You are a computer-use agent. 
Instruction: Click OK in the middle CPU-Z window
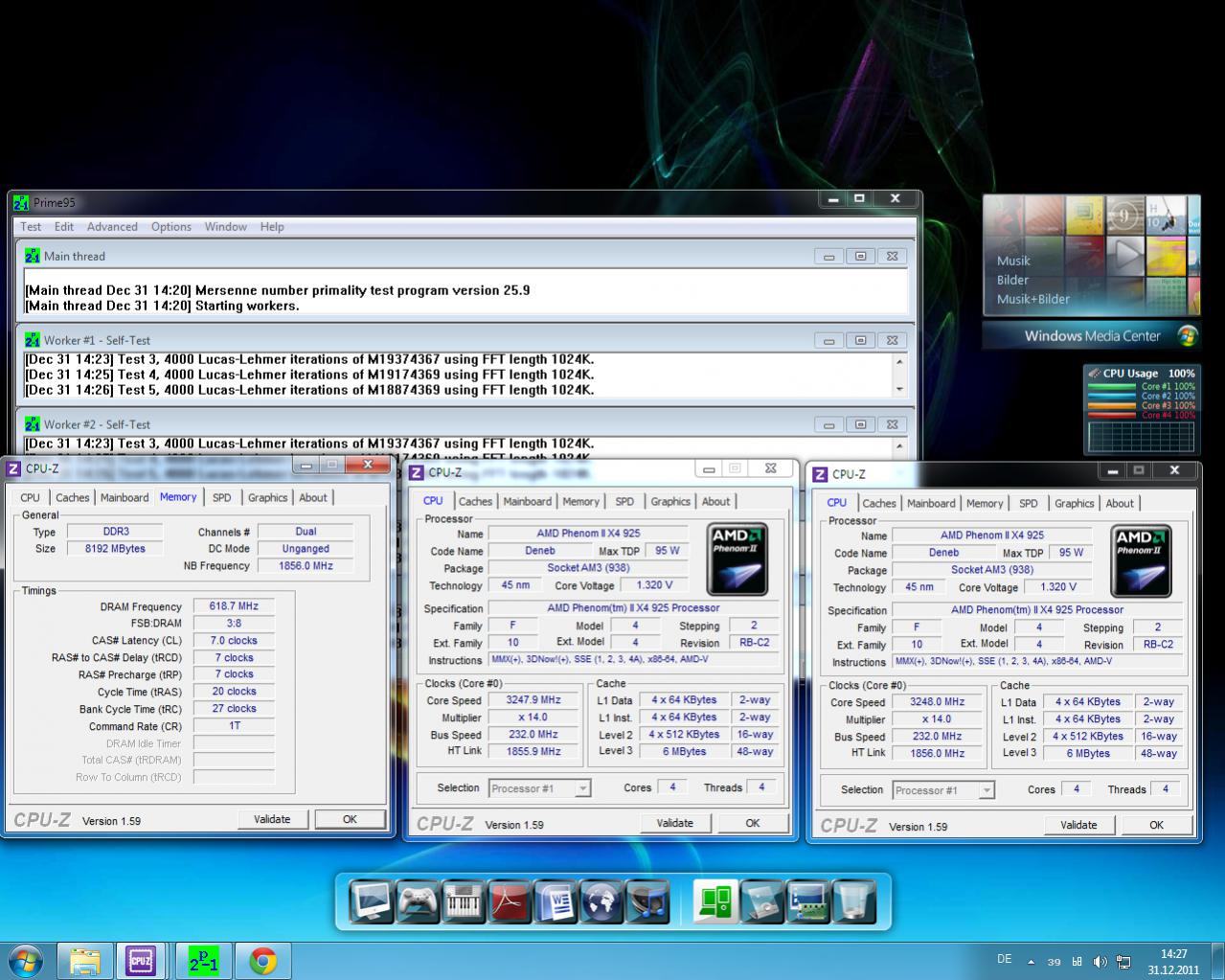tap(752, 823)
